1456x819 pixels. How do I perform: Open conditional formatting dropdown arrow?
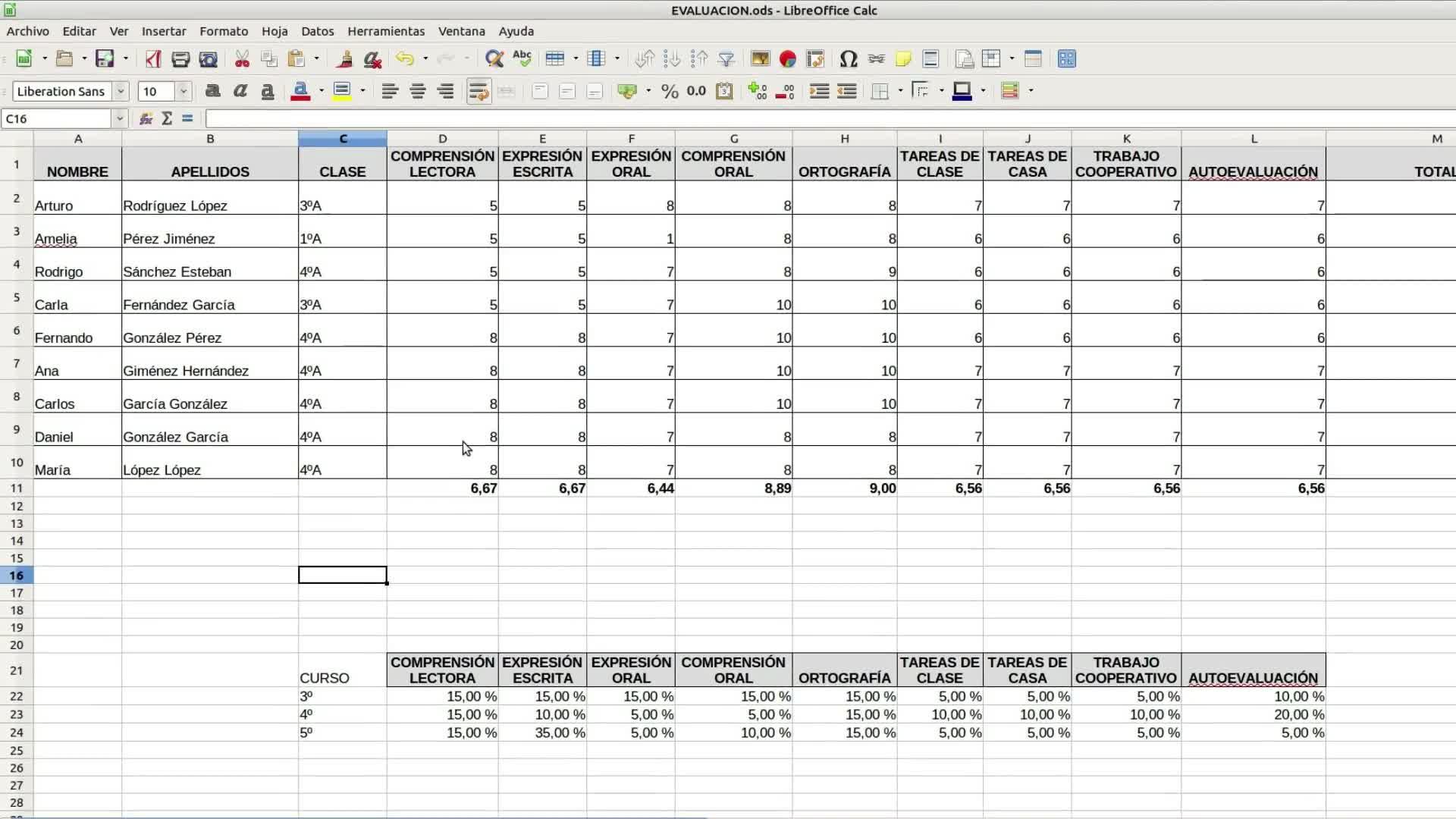point(1031,92)
